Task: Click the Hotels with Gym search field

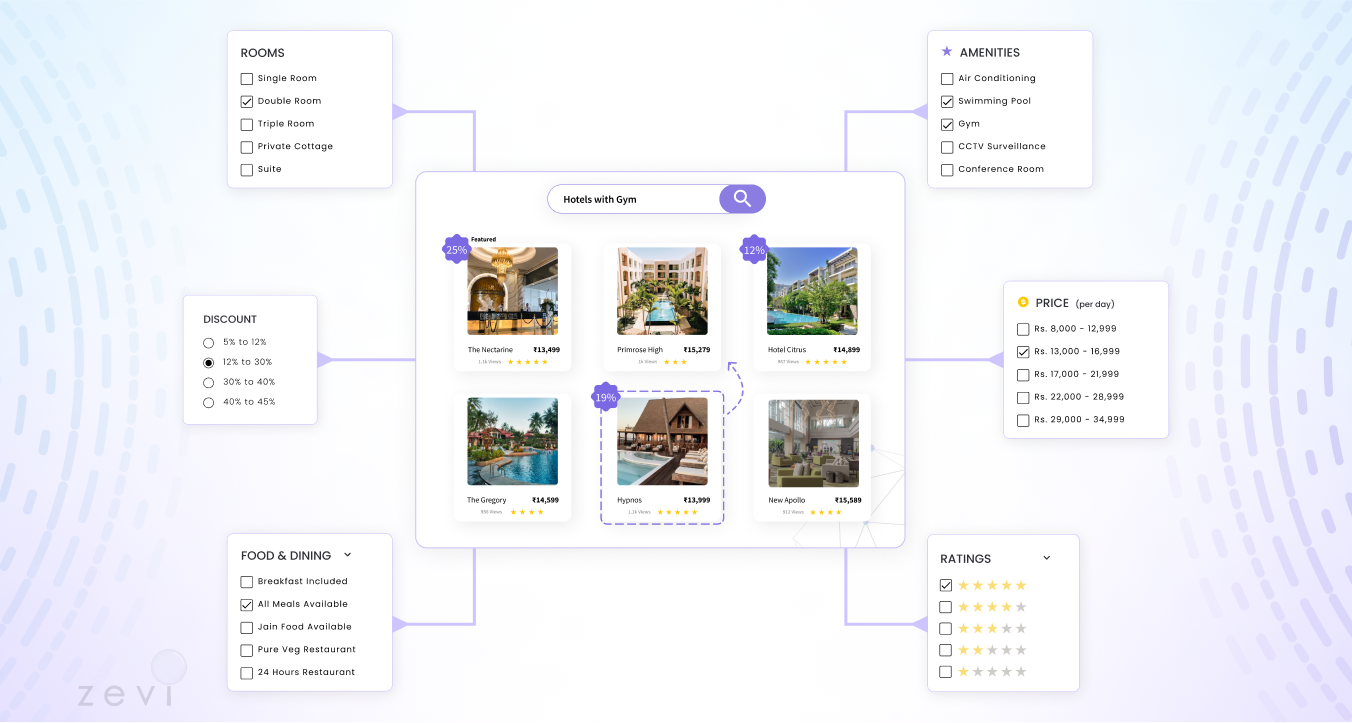Action: 630,198
